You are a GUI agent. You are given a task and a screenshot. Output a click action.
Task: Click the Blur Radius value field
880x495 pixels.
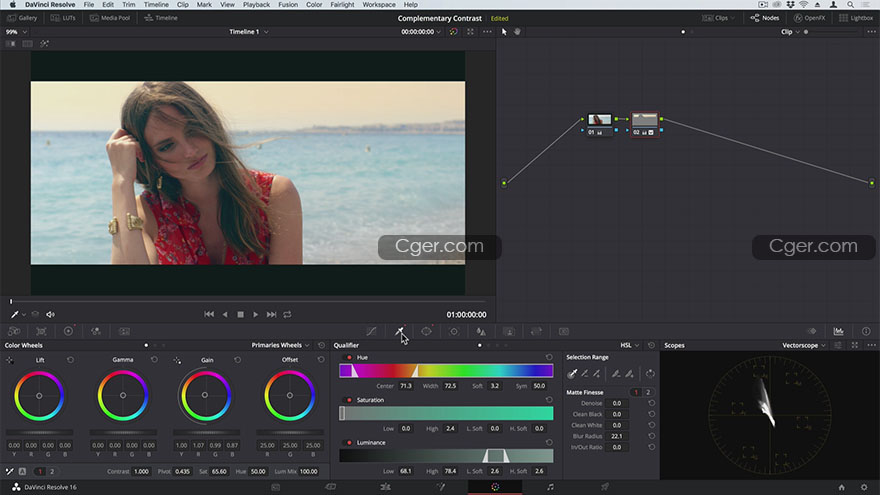coord(616,436)
